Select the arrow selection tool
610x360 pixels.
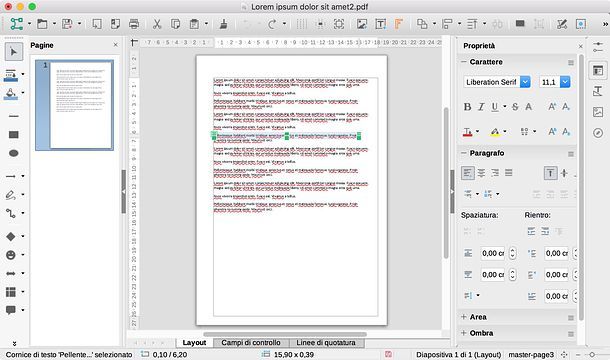point(14,52)
